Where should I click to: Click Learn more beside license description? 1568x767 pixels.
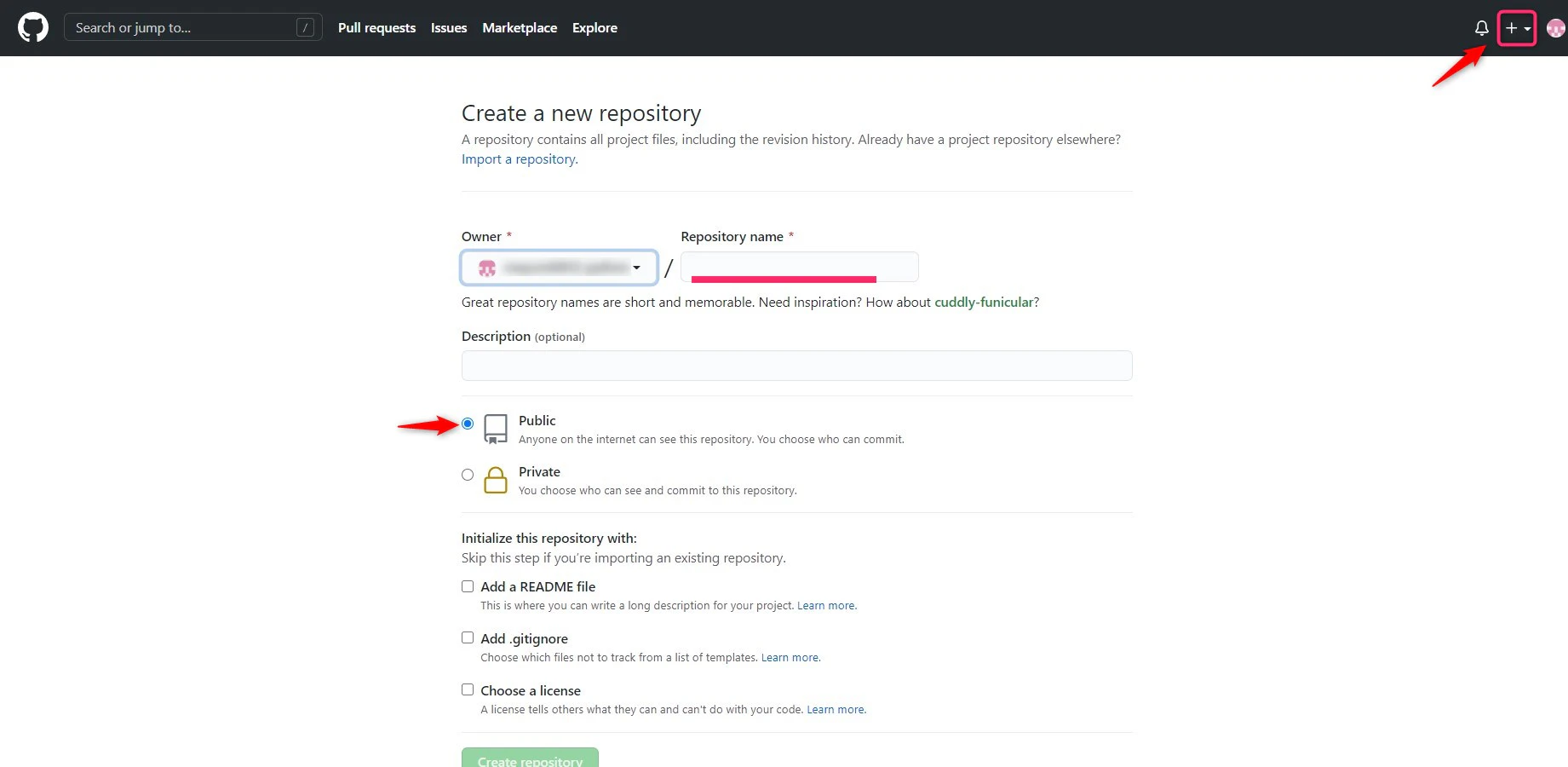(x=836, y=710)
